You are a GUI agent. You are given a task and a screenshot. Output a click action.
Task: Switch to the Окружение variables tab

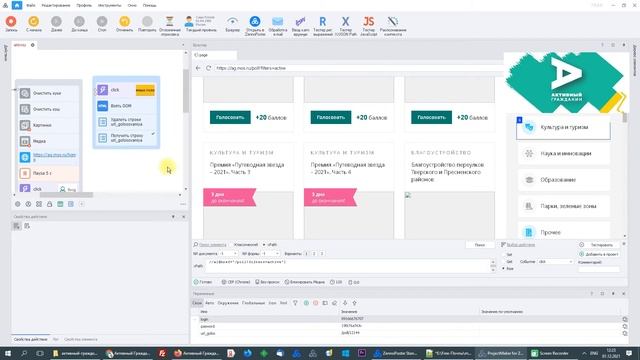pyautogui.click(x=228, y=303)
